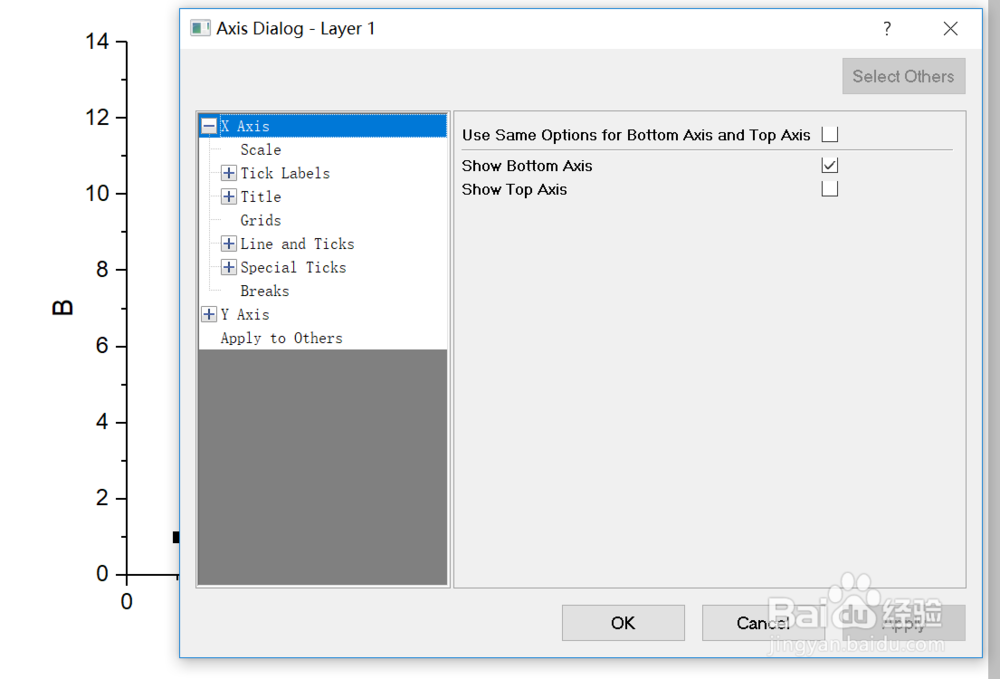Expand the Special Ticks node

click(228, 267)
